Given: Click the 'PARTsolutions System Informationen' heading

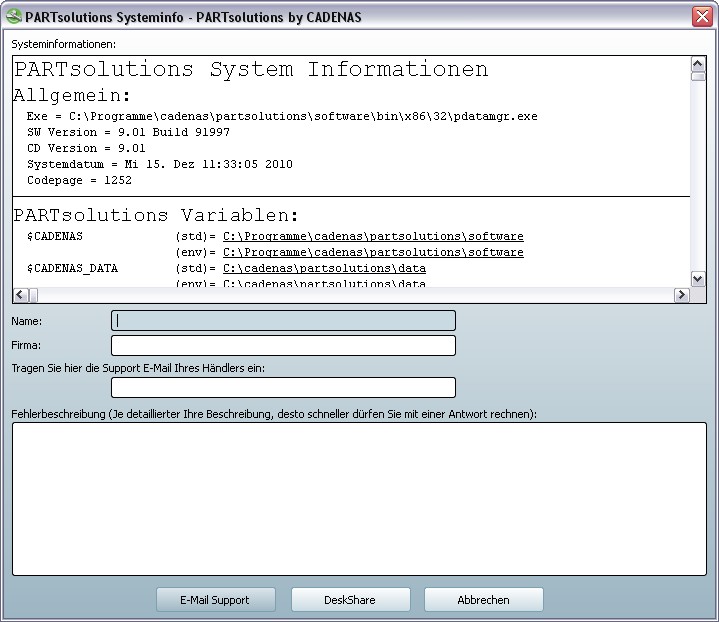Looking at the screenshot, I should tap(251, 69).
